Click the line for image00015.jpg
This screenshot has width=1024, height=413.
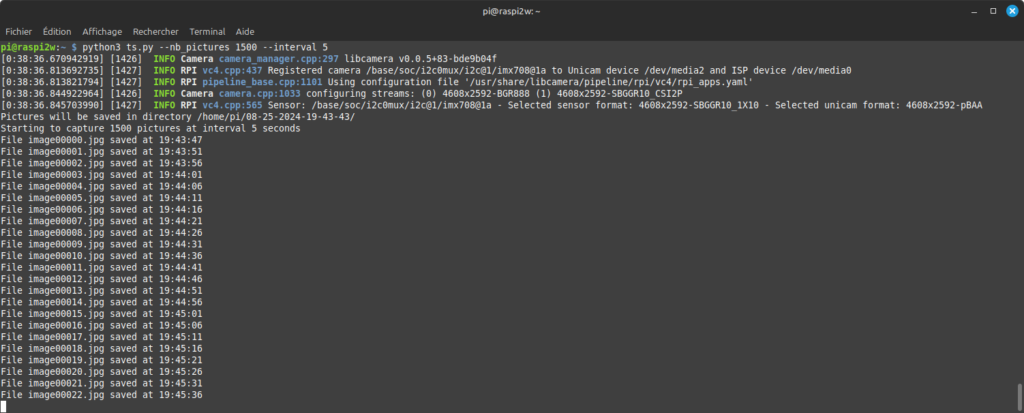point(101,314)
